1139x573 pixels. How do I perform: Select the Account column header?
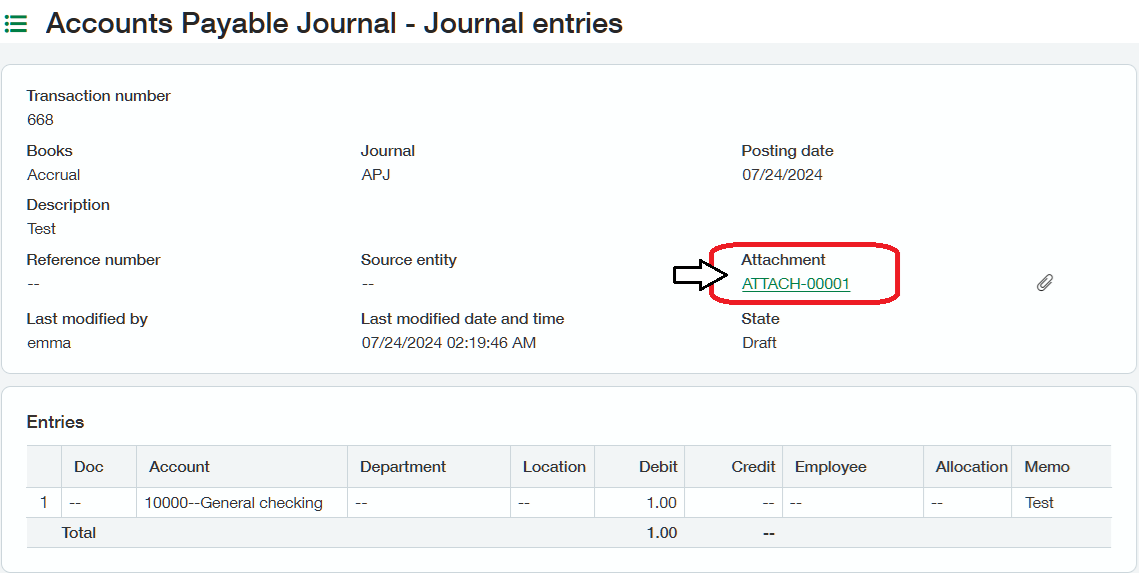[x=179, y=467]
